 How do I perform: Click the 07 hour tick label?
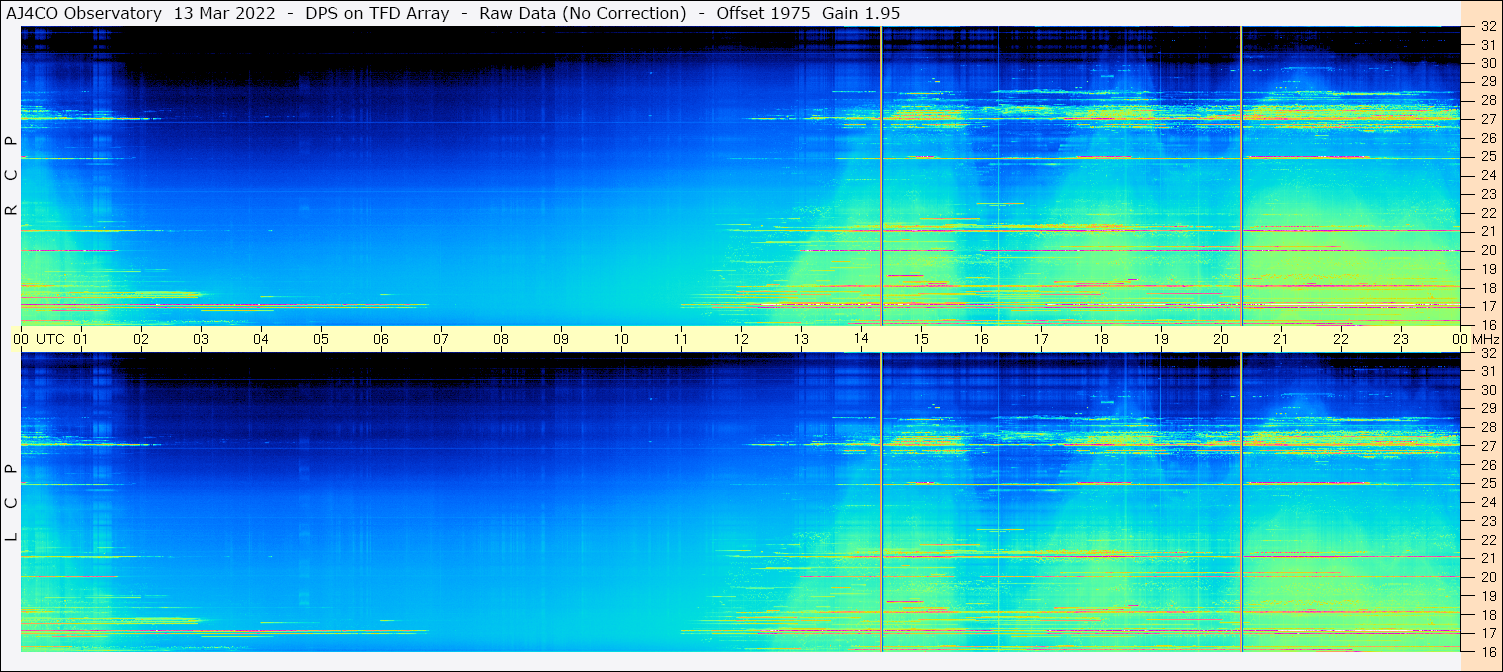pos(441,339)
